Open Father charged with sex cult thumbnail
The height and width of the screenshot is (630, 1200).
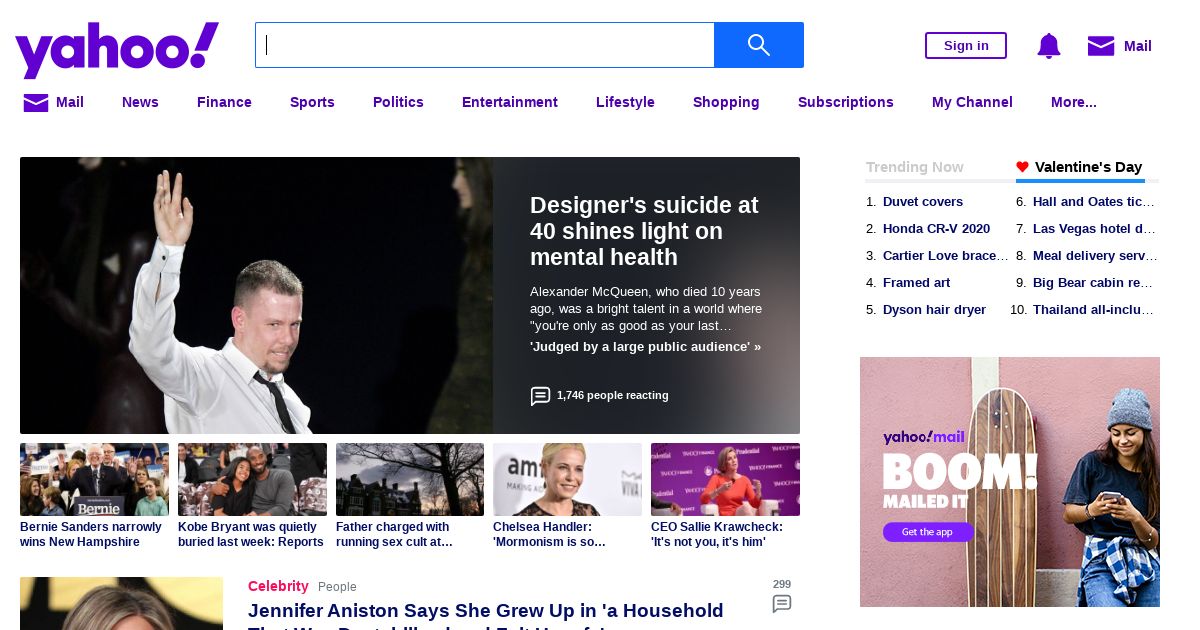coord(410,480)
